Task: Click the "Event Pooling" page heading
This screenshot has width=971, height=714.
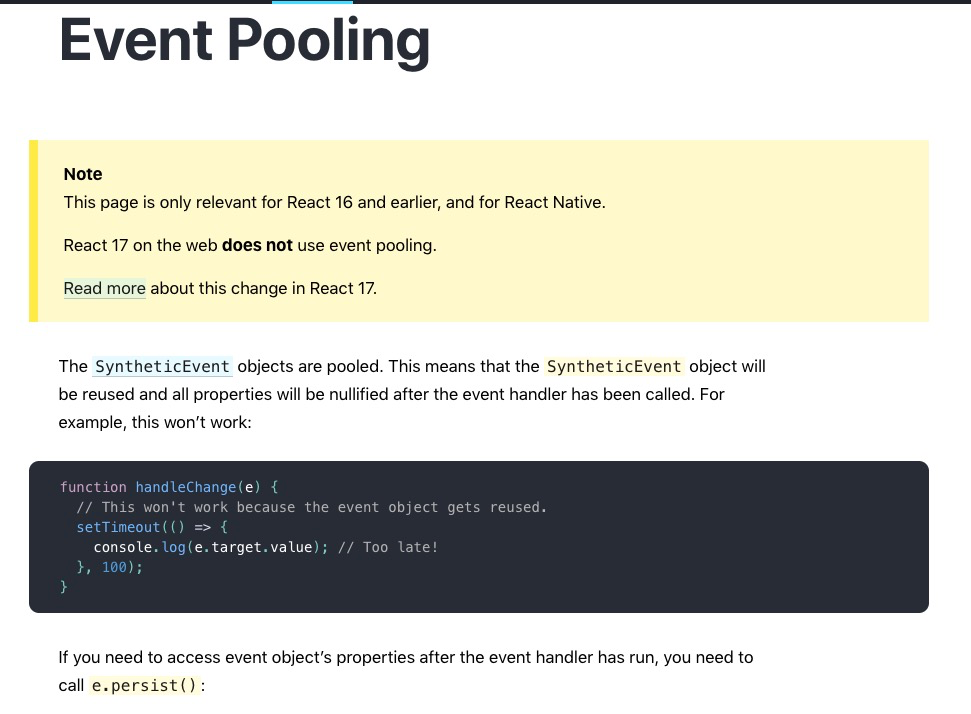Action: pyautogui.click(x=245, y=40)
